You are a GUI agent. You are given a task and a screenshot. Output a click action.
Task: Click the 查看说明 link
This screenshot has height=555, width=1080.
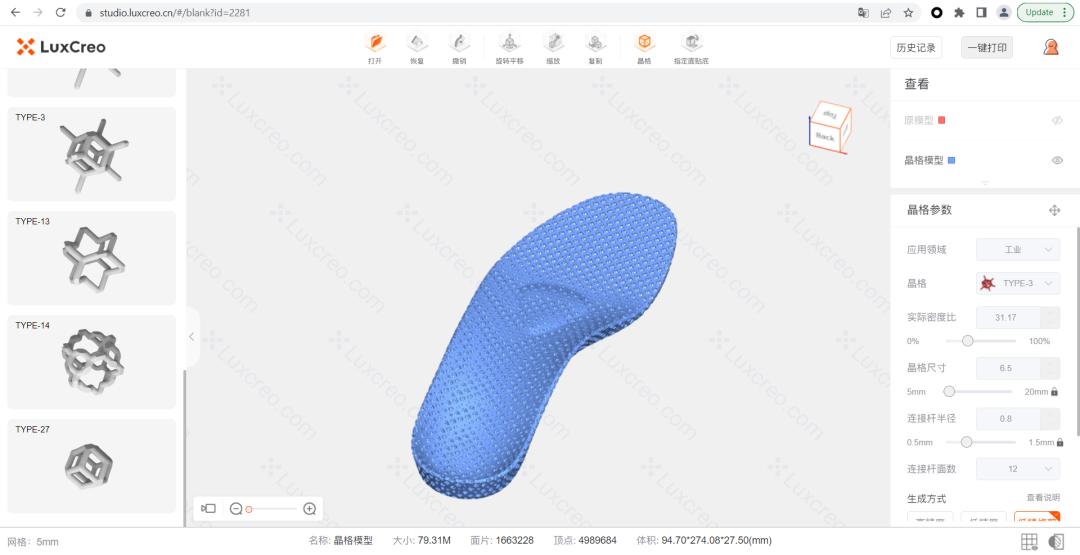pos(1043,498)
